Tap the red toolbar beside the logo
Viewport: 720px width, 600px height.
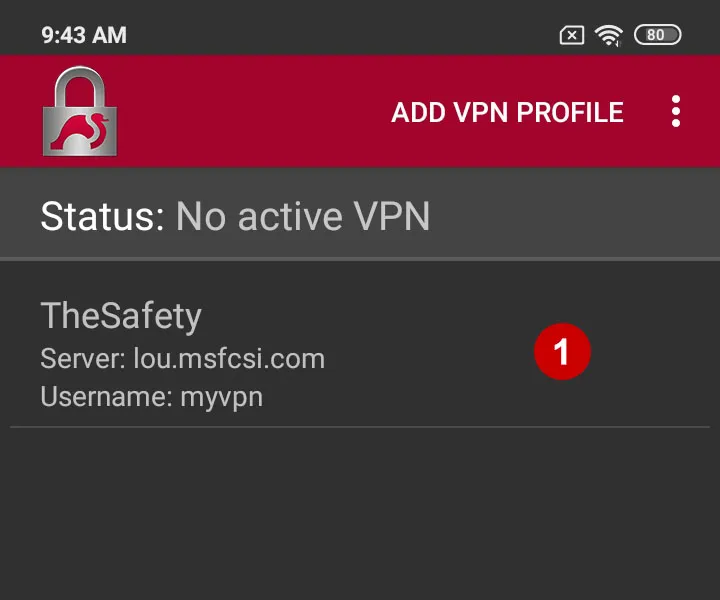pyautogui.click(x=253, y=111)
